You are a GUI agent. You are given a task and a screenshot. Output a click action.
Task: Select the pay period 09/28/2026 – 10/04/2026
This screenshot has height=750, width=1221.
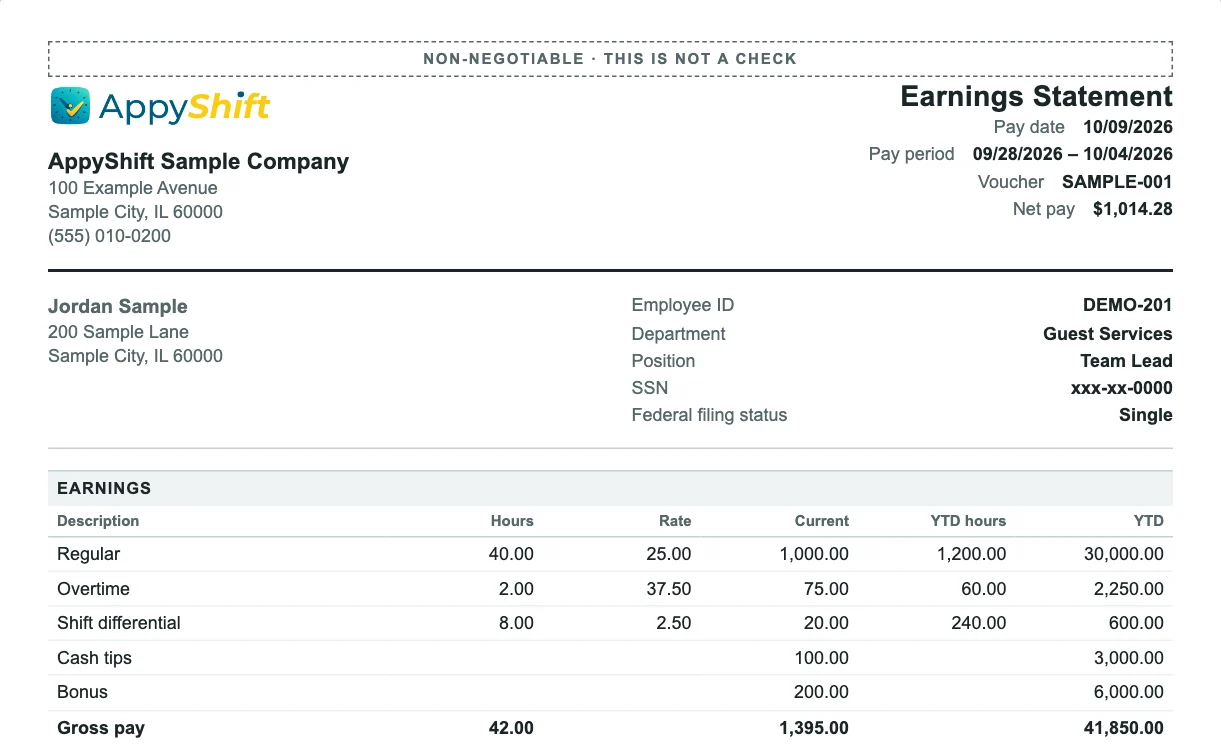[x=1073, y=154]
